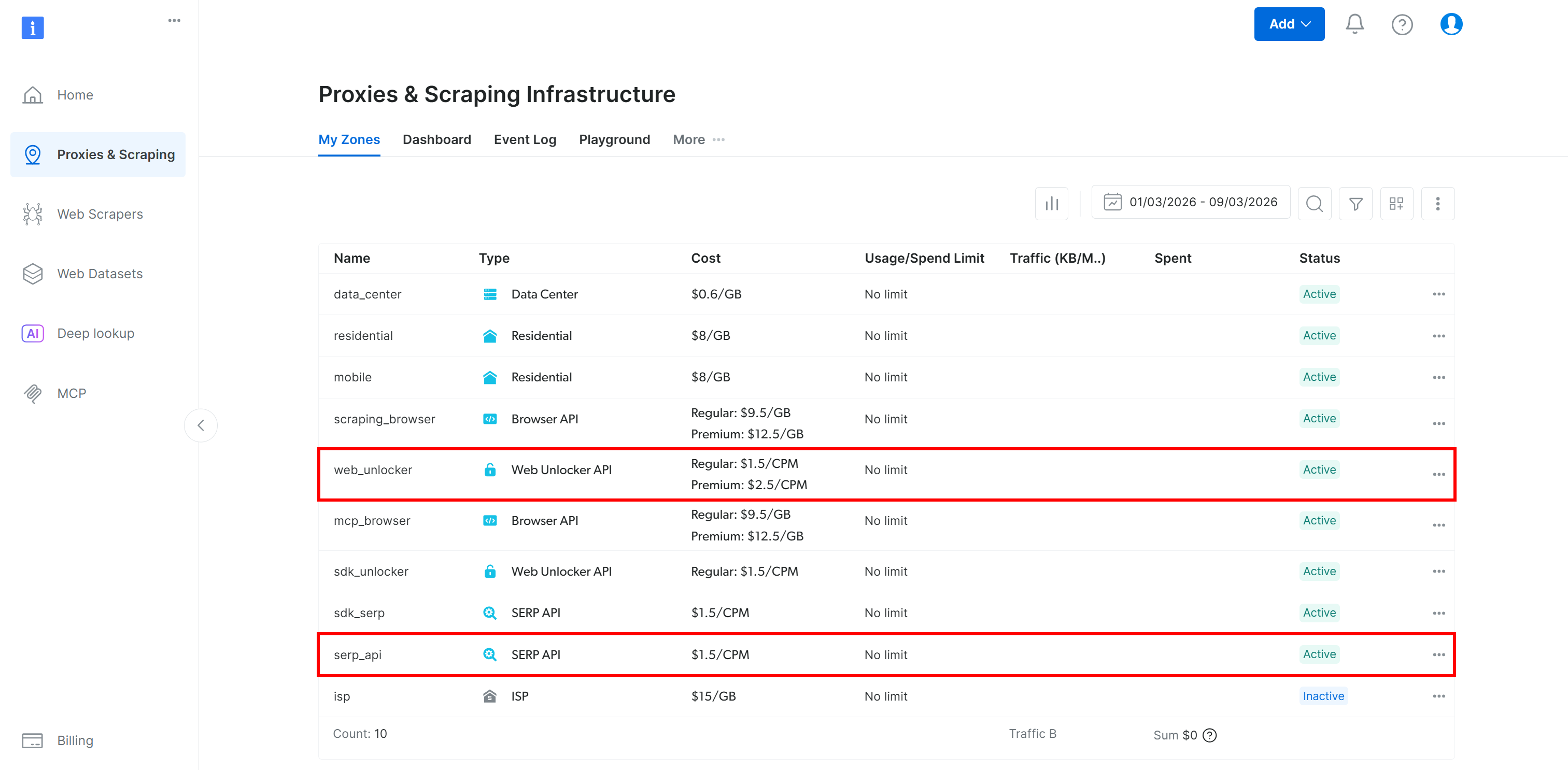The width and height of the screenshot is (1568, 770).
Task: Open the sidebar top ellipsis menu
Action: 174,21
